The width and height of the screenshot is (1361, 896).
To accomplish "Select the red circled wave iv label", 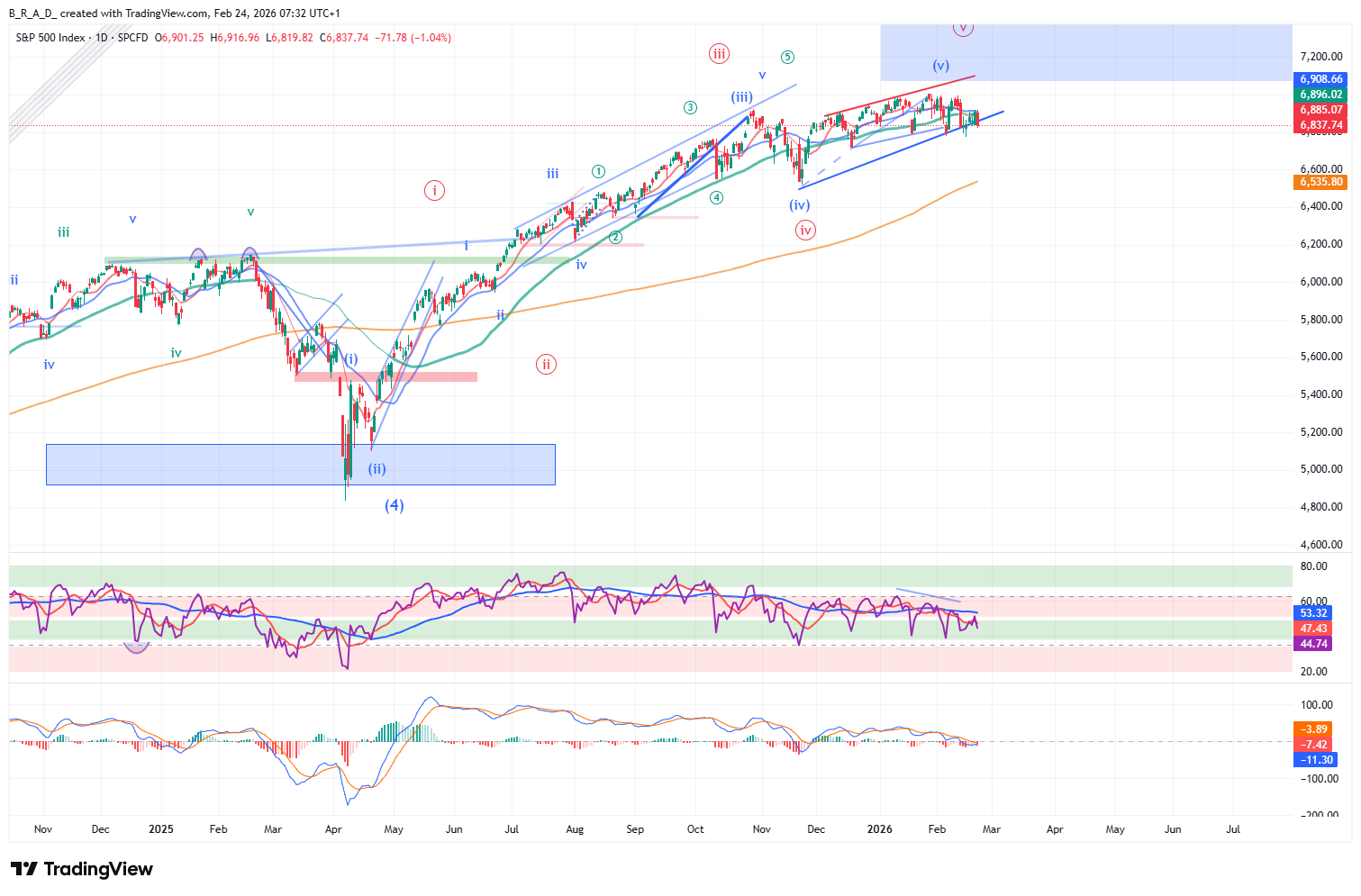I will pyautogui.click(x=805, y=231).
